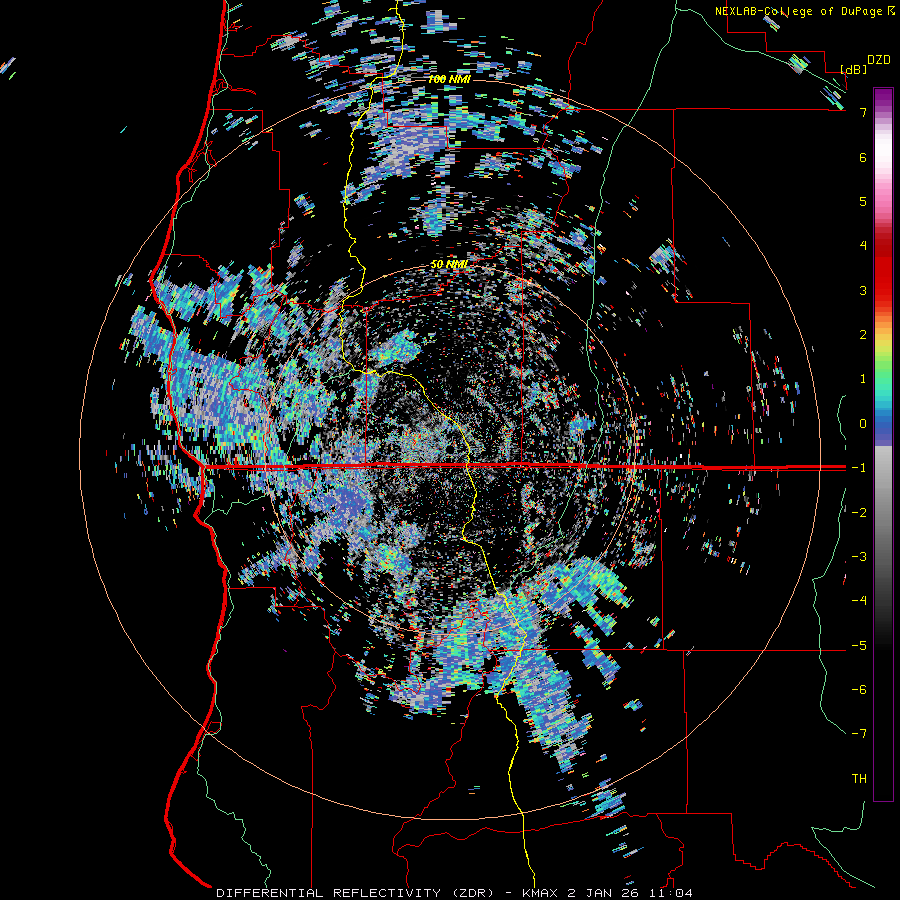Viewport: 900px width, 900px height.
Task: Click the -3 value on the color scale
Action: pos(859,557)
